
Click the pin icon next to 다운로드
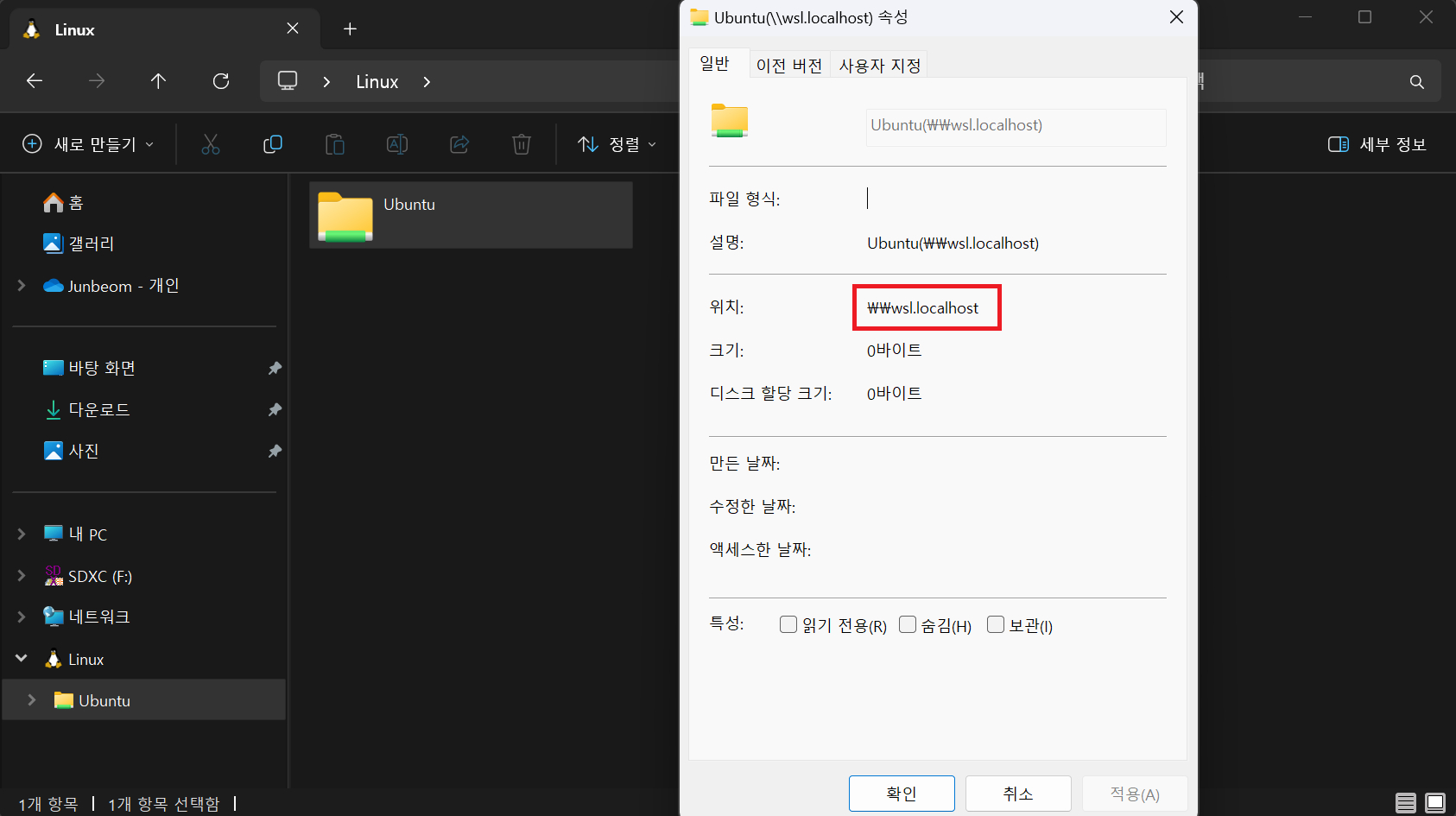[x=275, y=410]
